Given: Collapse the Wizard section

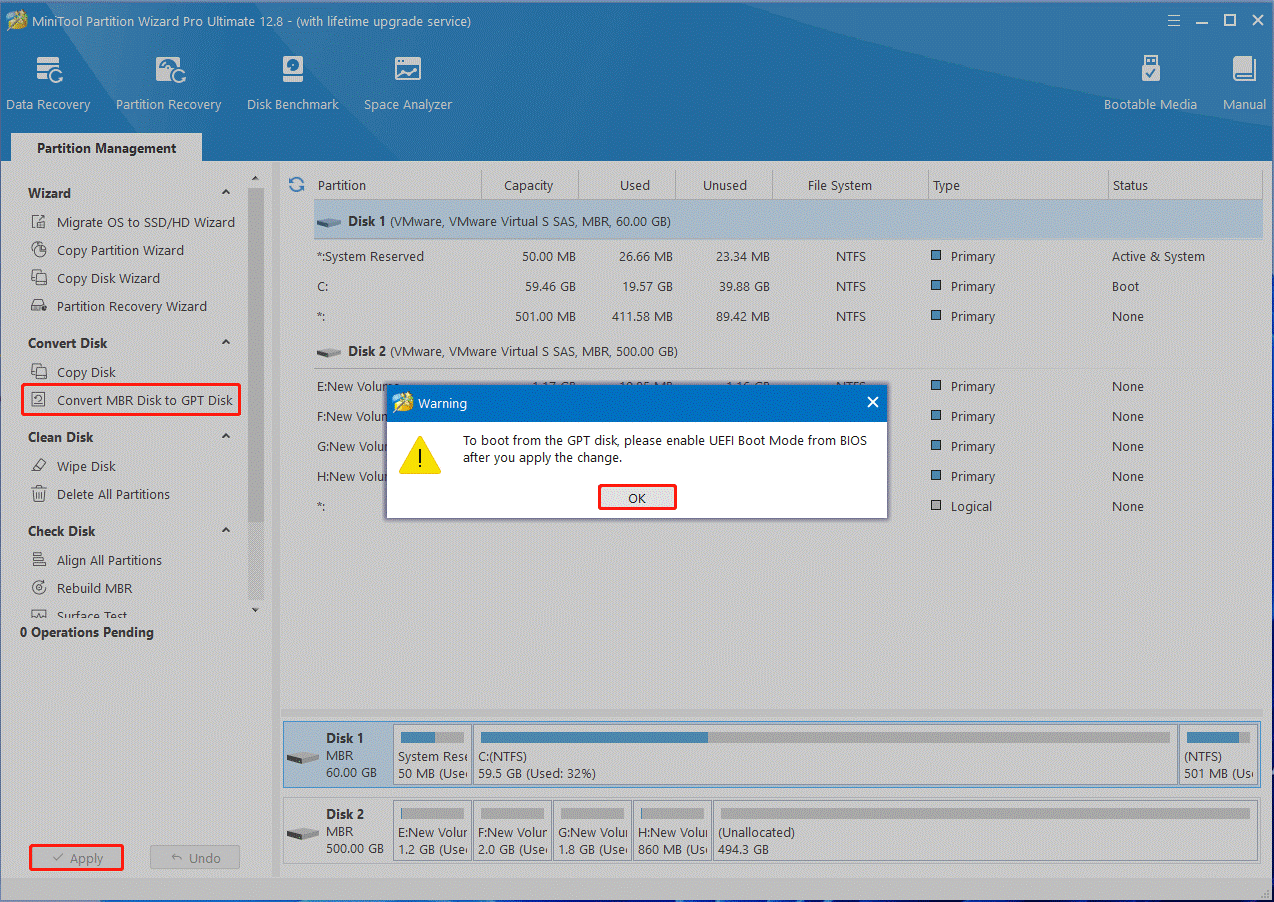Looking at the screenshot, I should click(x=226, y=193).
